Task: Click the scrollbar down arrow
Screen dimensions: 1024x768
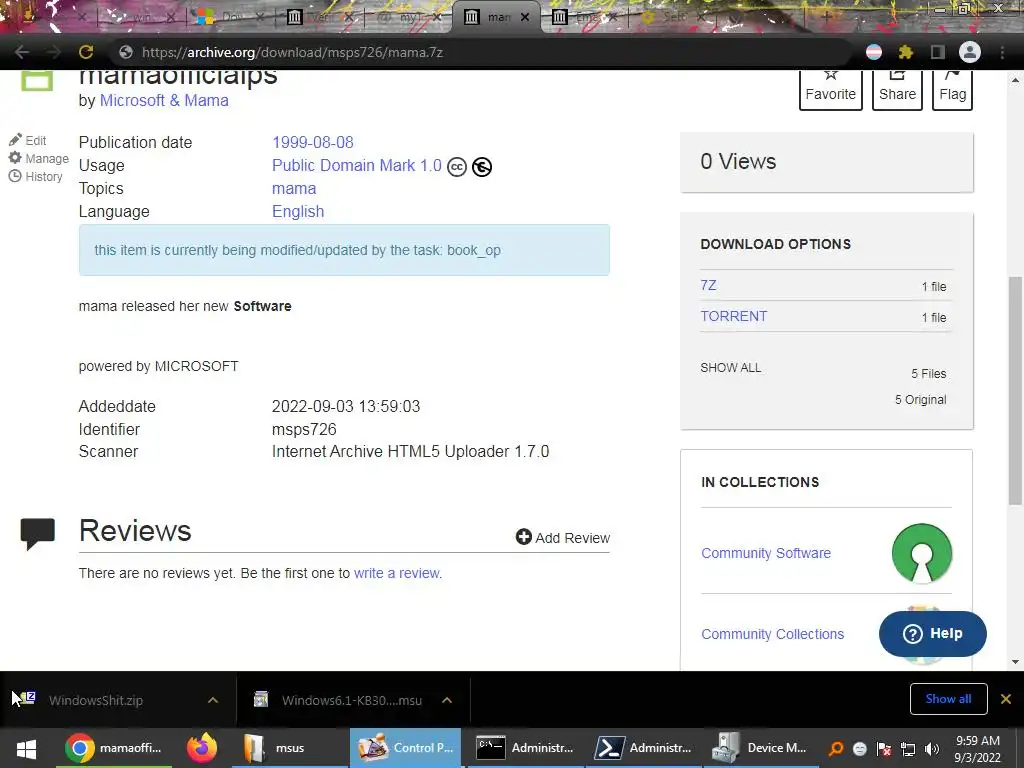Action: (x=1015, y=662)
